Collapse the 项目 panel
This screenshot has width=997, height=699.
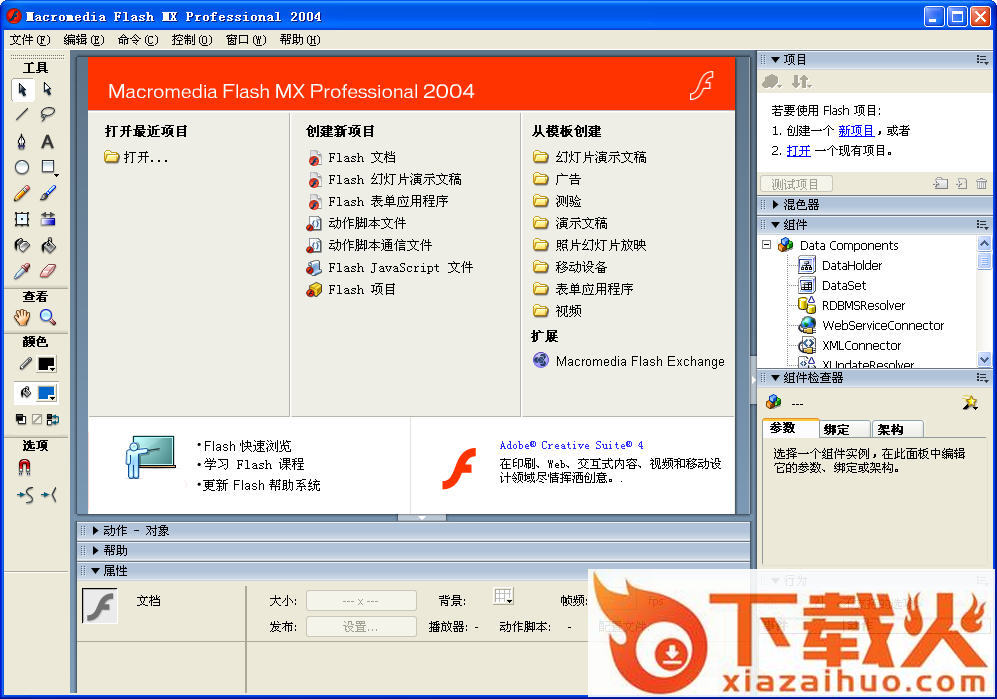775,60
